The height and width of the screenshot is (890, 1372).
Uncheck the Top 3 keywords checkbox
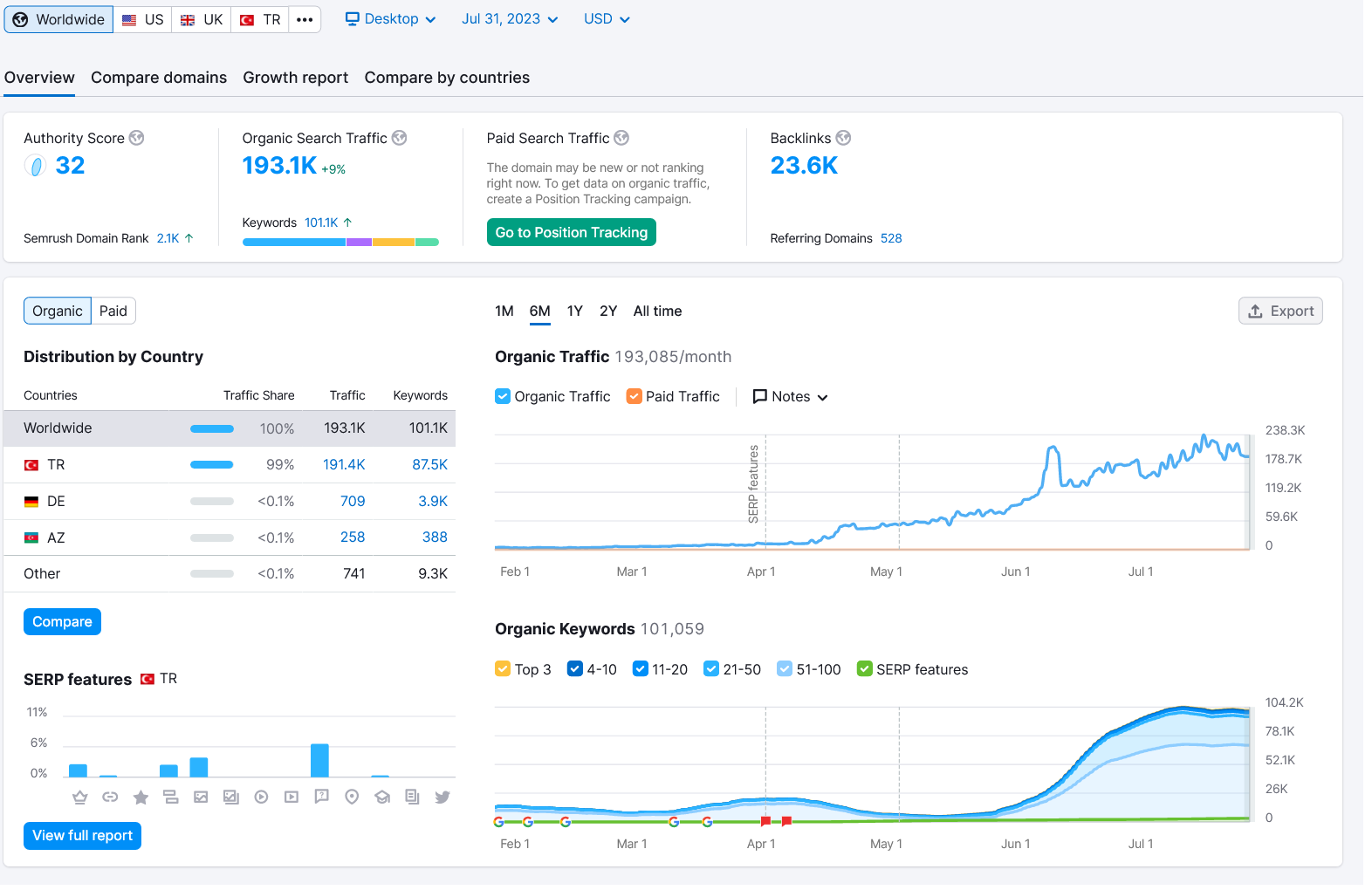[x=503, y=669]
